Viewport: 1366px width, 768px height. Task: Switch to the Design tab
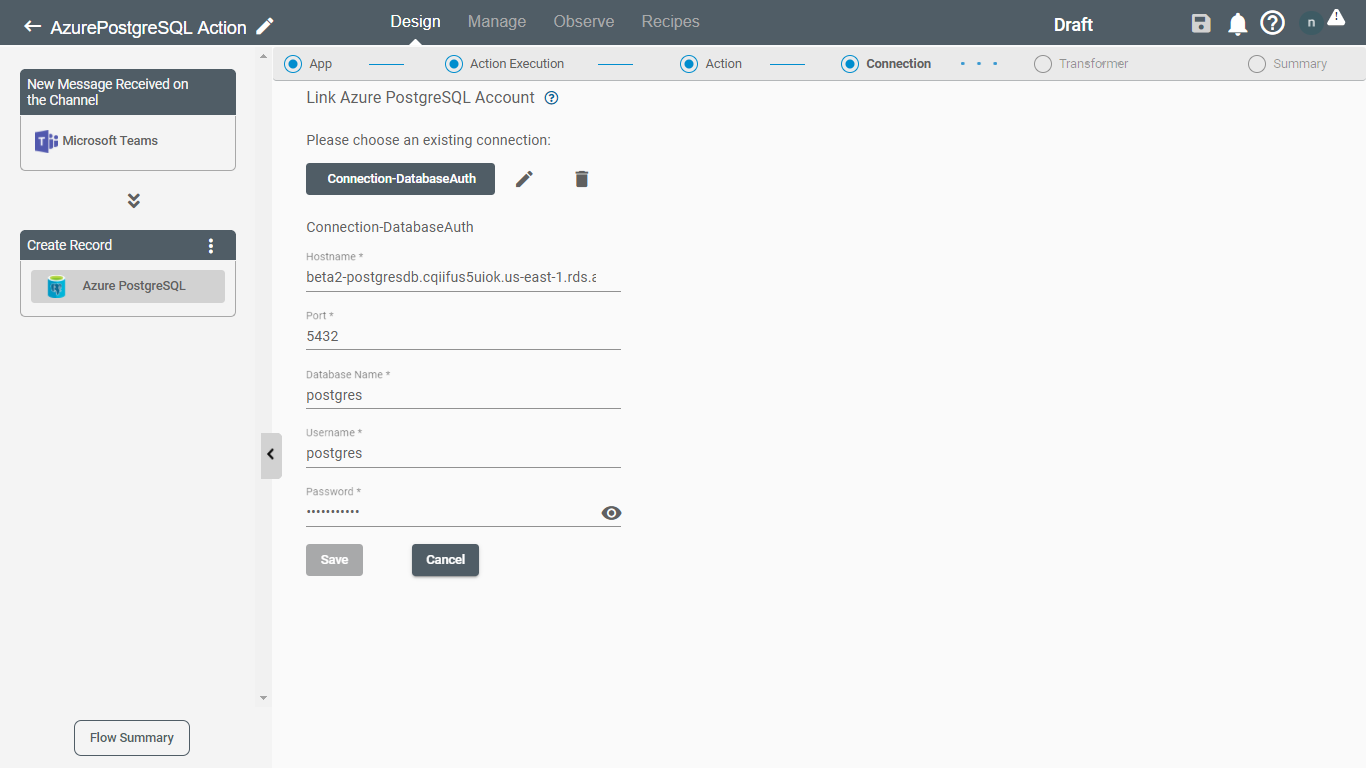[x=415, y=22]
